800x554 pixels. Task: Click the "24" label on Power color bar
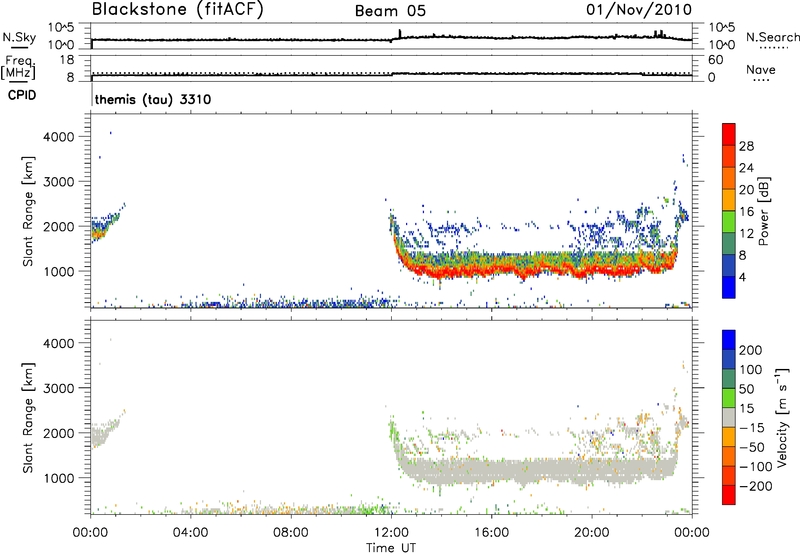point(746,168)
